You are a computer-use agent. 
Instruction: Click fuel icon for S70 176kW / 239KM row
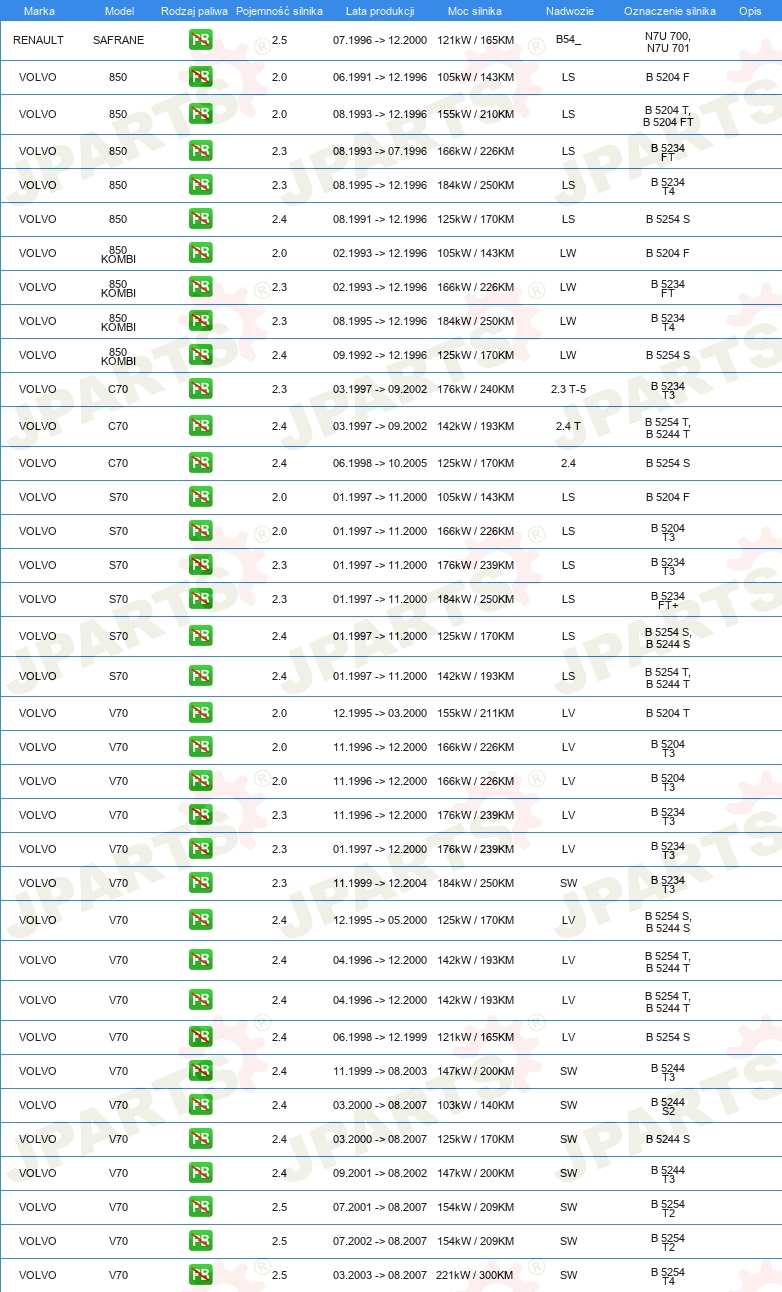(200, 565)
